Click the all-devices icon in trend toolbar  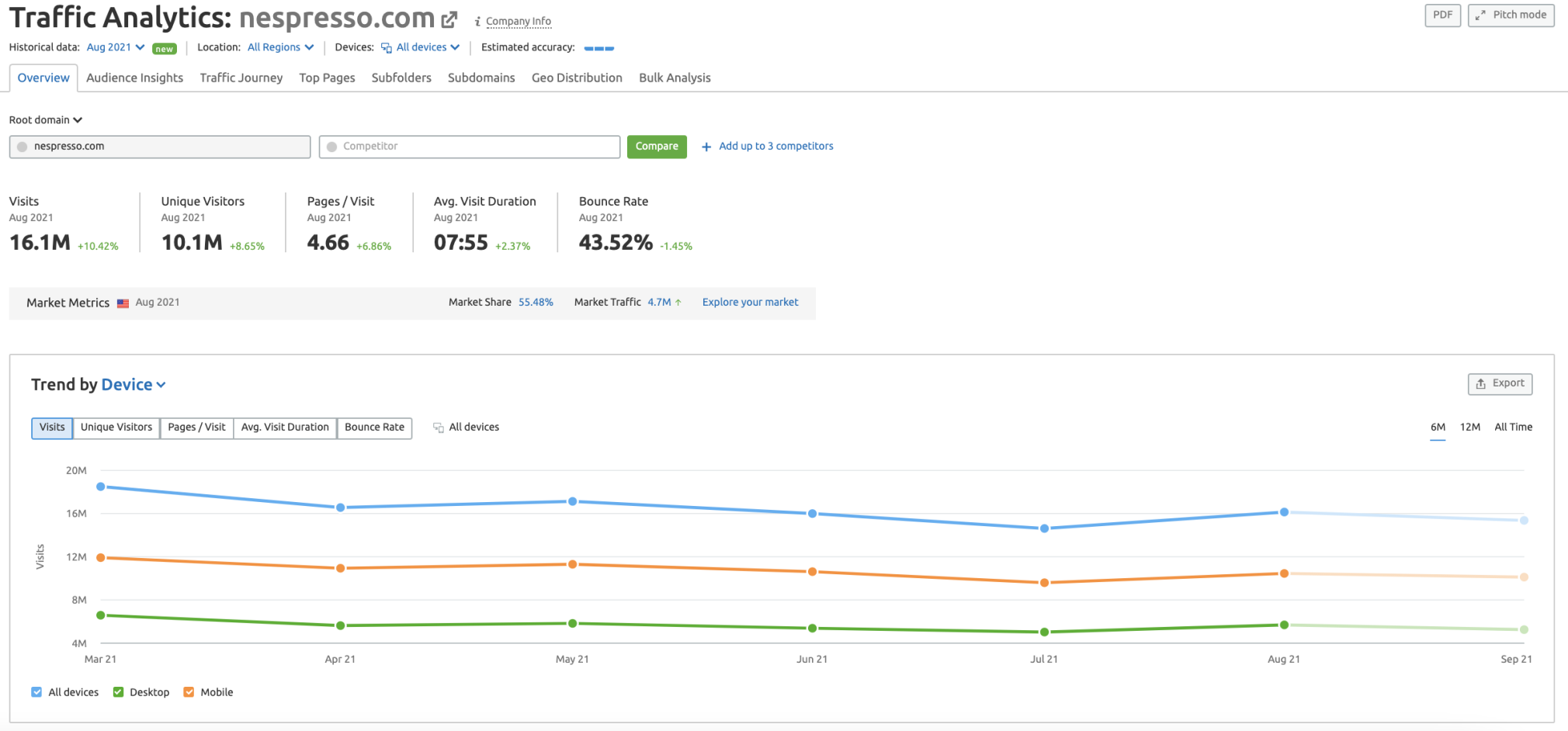[439, 428]
